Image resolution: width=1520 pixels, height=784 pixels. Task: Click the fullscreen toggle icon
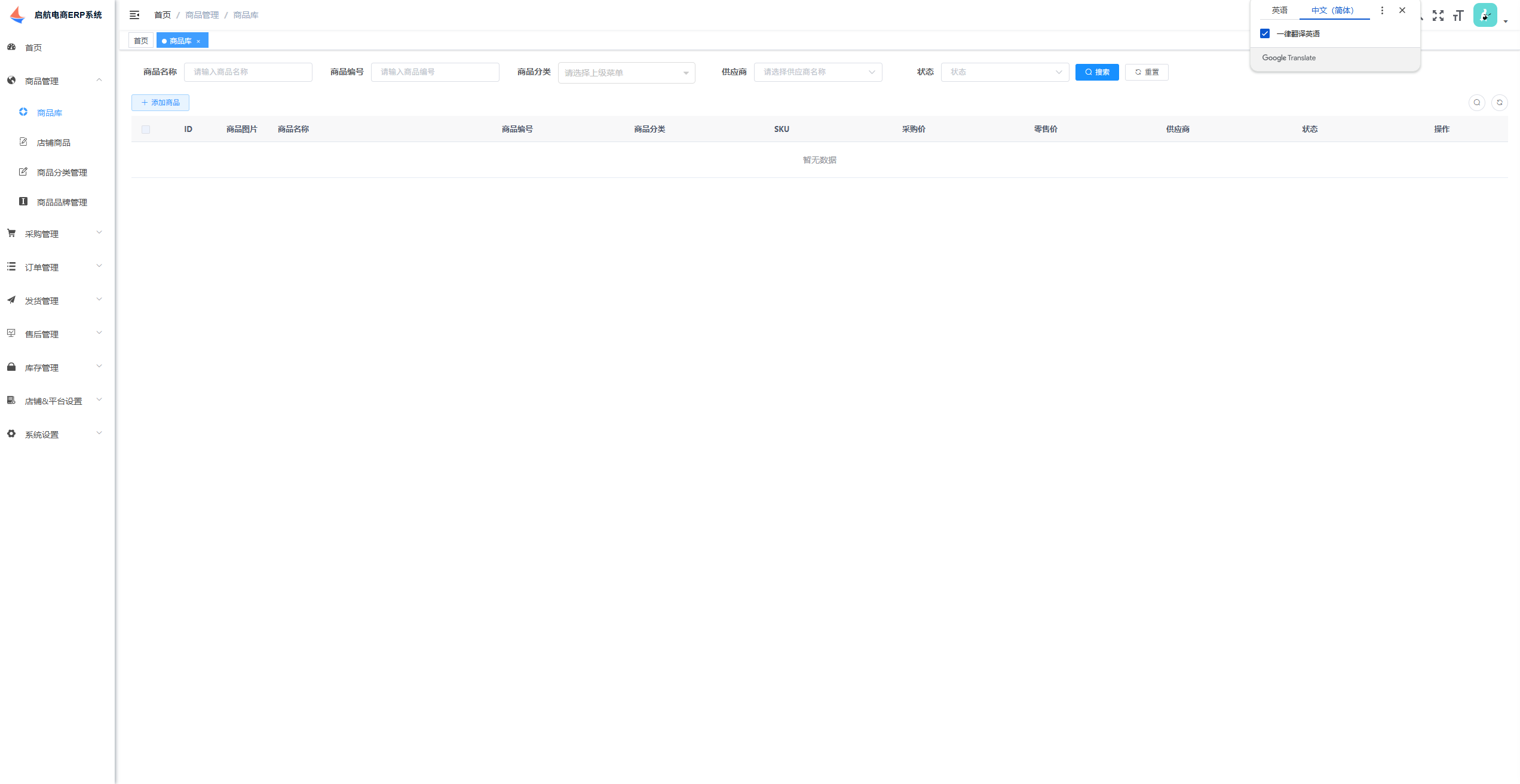click(x=1438, y=16)
